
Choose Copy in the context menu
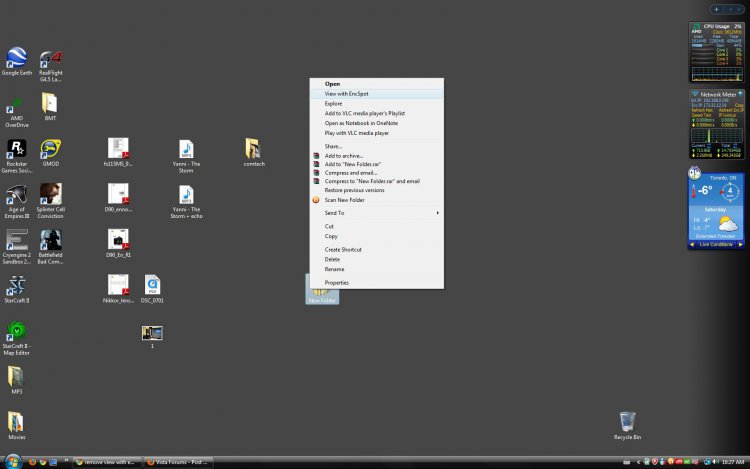(377, 236)
